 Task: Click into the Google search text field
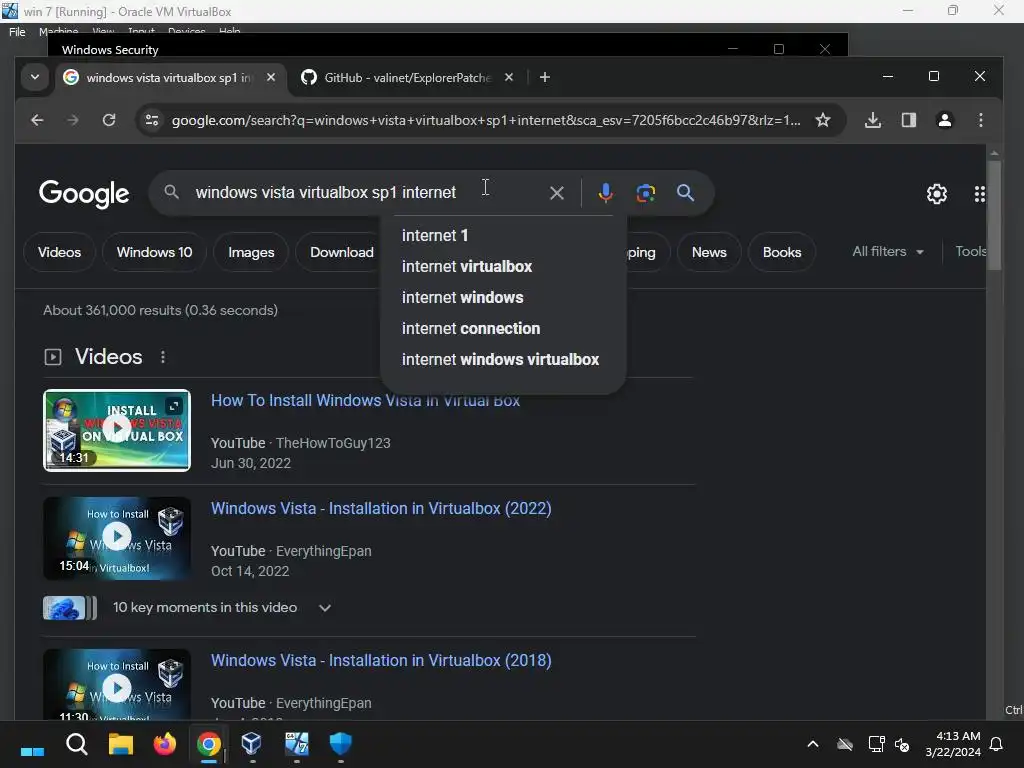[x=366, y=193]
